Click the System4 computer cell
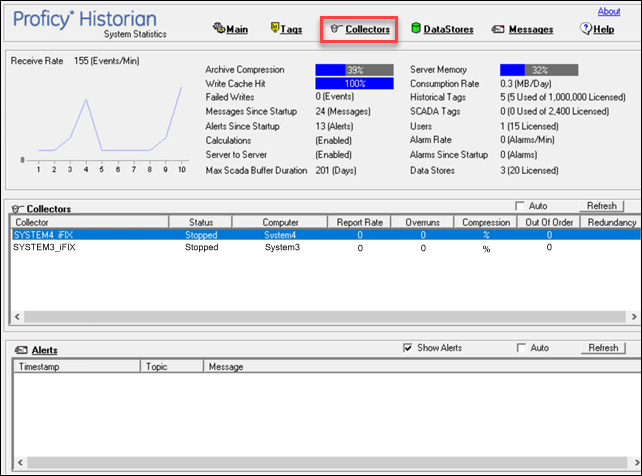 click(x=280, y=235)
